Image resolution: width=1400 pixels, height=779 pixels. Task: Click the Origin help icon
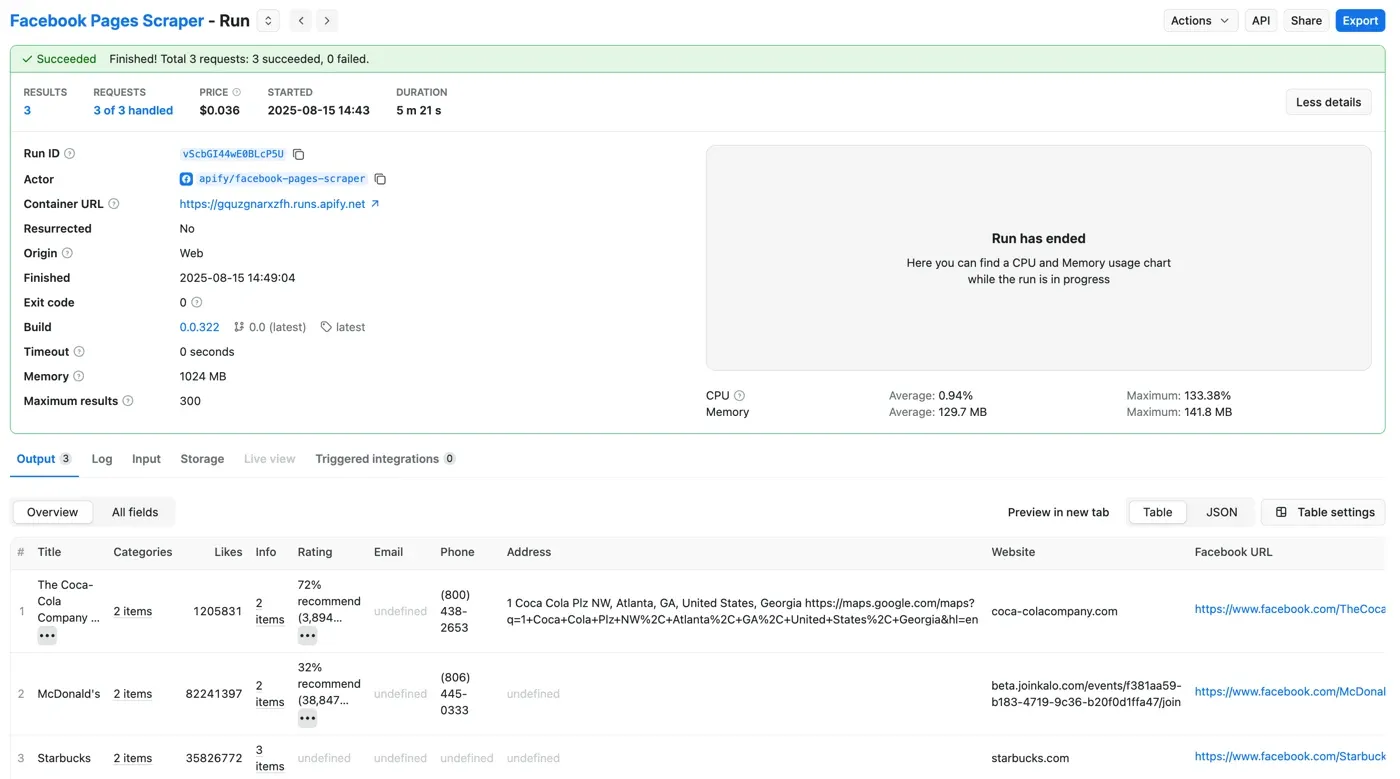(67, 253)
